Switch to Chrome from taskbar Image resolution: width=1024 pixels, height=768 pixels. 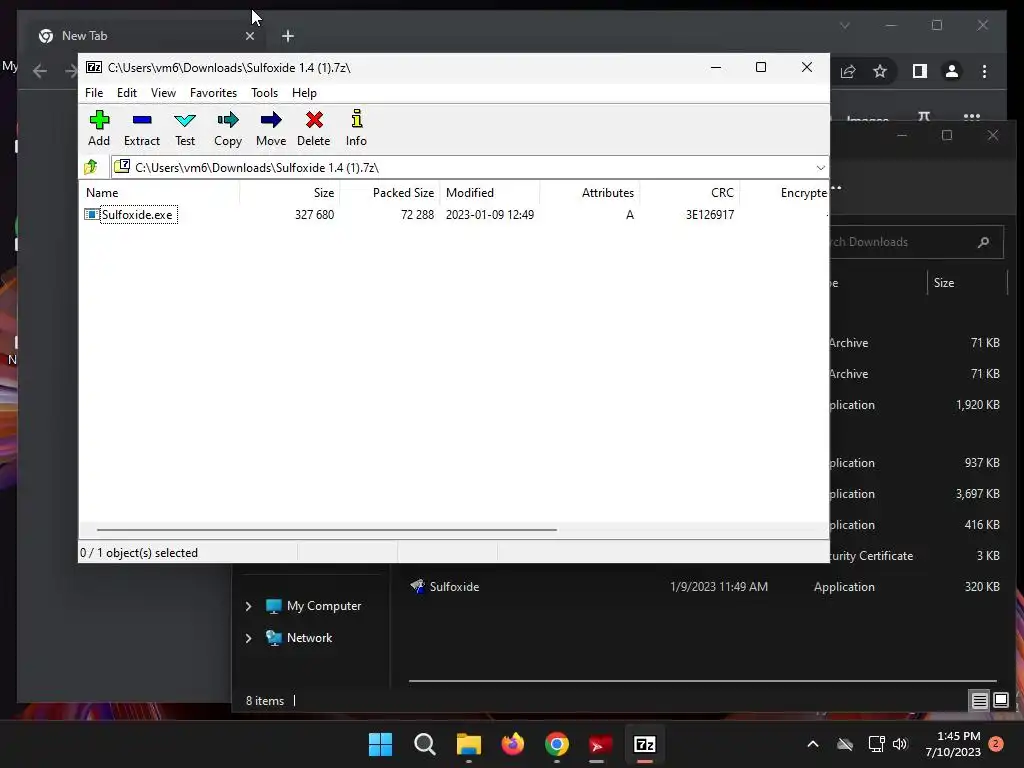[x=557, y=744]
